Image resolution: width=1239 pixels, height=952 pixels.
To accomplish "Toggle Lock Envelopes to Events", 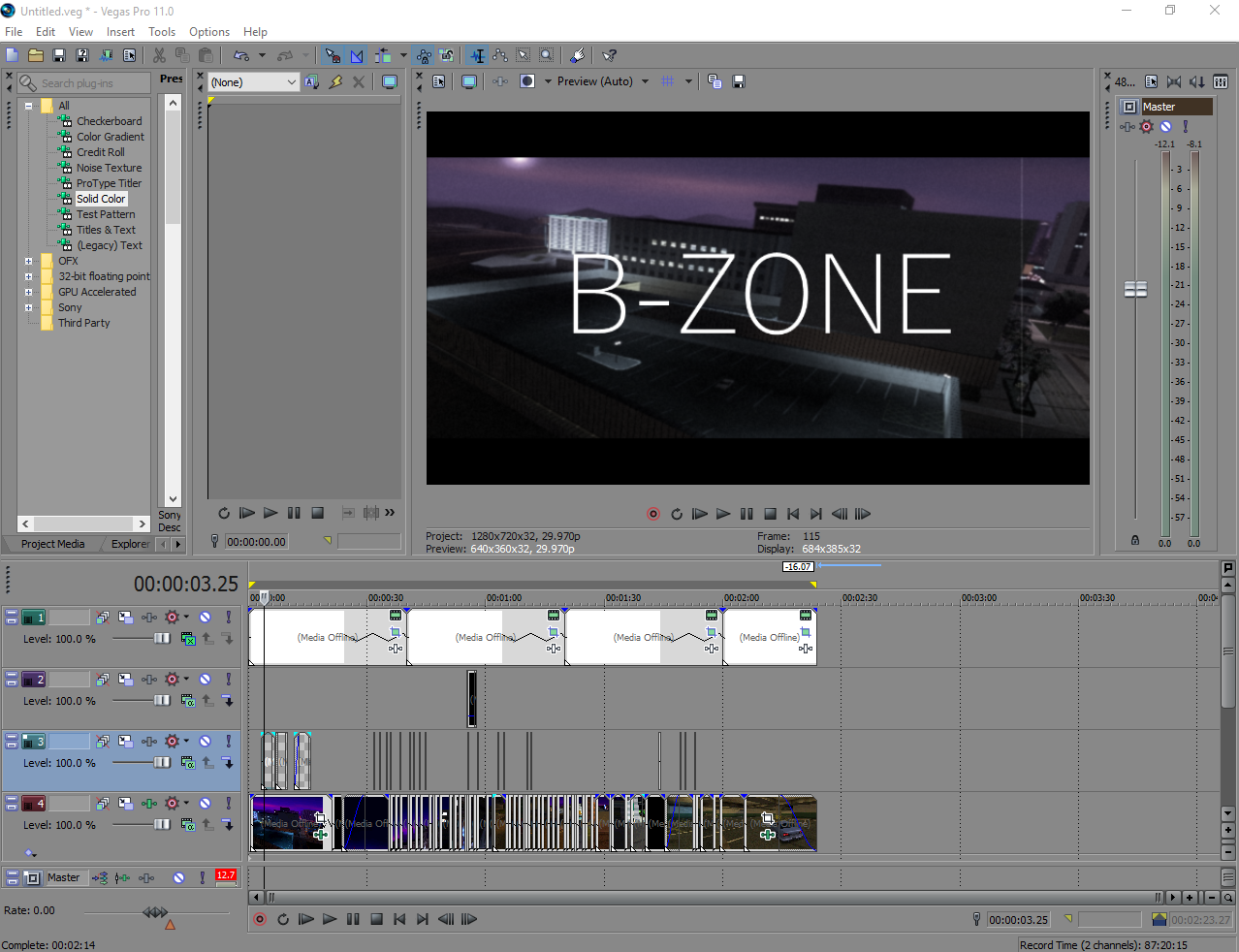I will [x=424, y=55].
